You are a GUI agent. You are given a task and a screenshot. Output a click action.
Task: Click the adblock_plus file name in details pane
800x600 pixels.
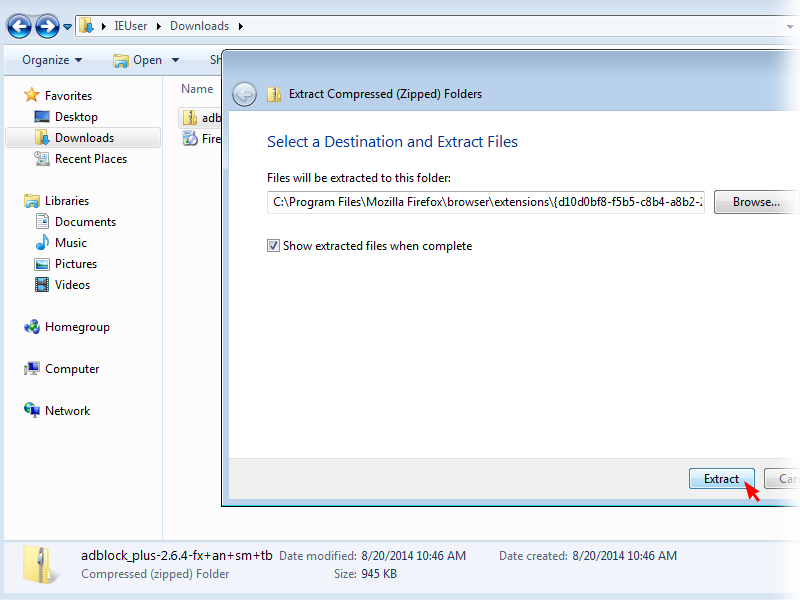click(177, 556)
